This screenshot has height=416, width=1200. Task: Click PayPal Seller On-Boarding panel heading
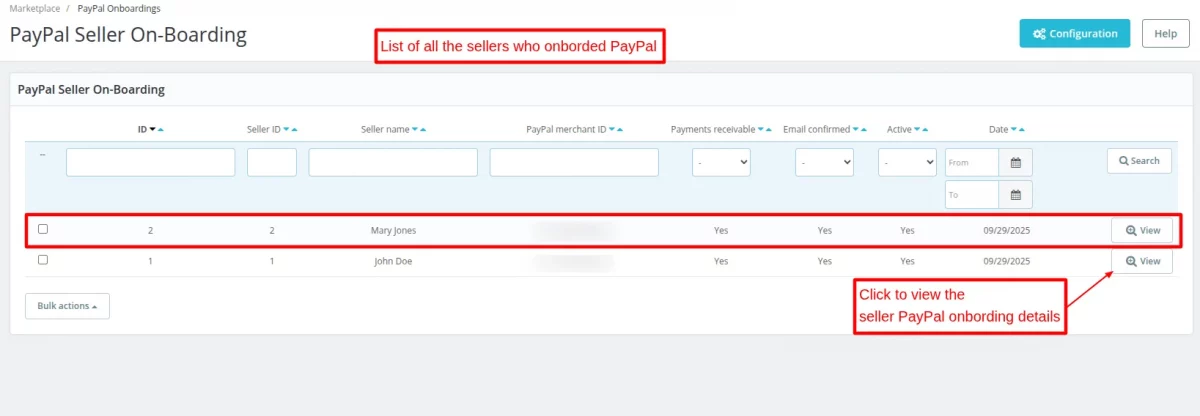[91, 89]
